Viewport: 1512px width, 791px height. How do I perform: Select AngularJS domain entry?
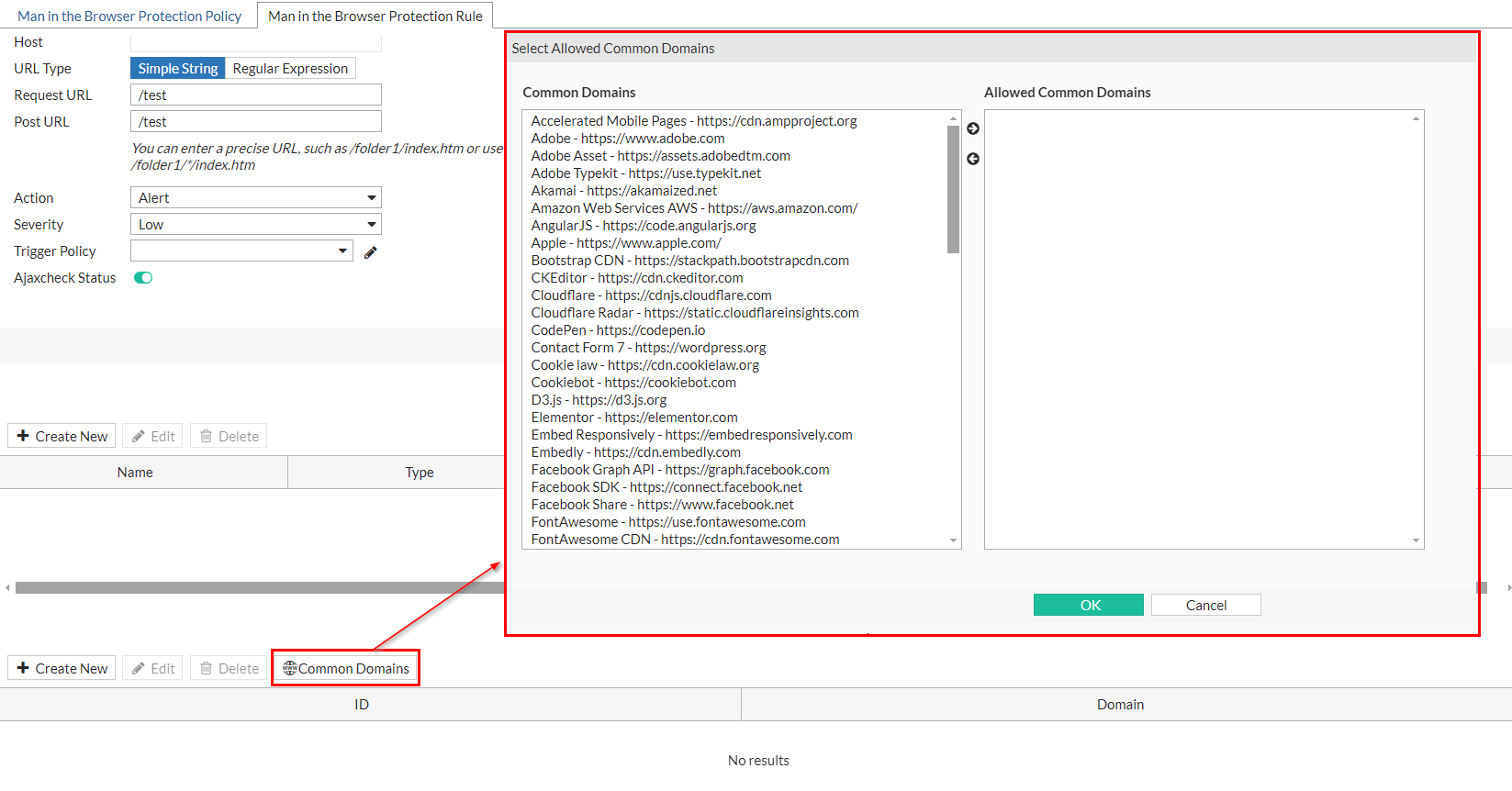644,226
